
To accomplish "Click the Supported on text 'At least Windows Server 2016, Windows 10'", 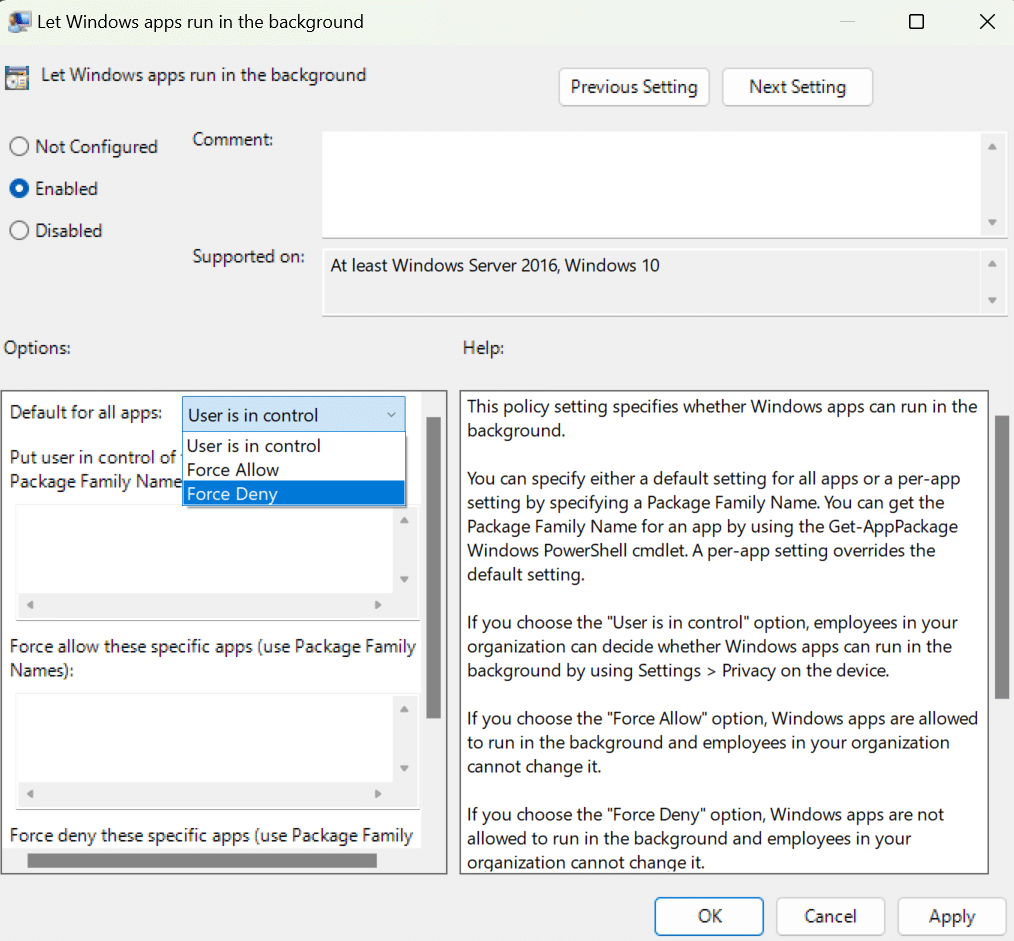I will (x=495, y=266).
